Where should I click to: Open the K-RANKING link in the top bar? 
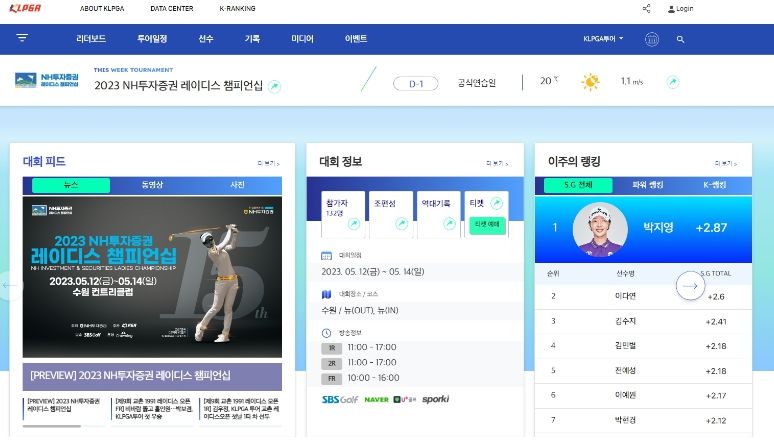tap(237, 9)
